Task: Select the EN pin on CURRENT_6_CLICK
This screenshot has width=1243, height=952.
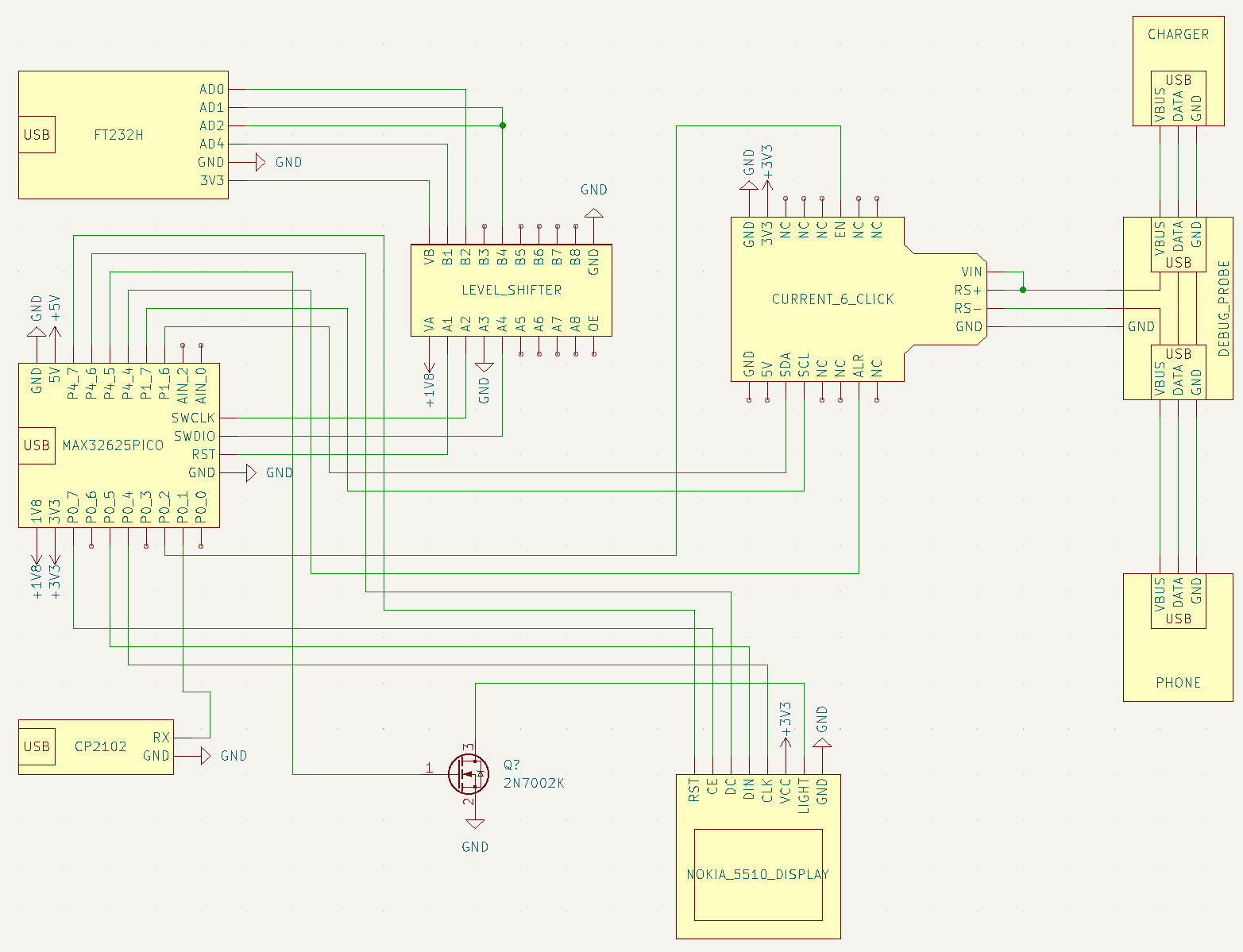Action: (x=840, y=230)
